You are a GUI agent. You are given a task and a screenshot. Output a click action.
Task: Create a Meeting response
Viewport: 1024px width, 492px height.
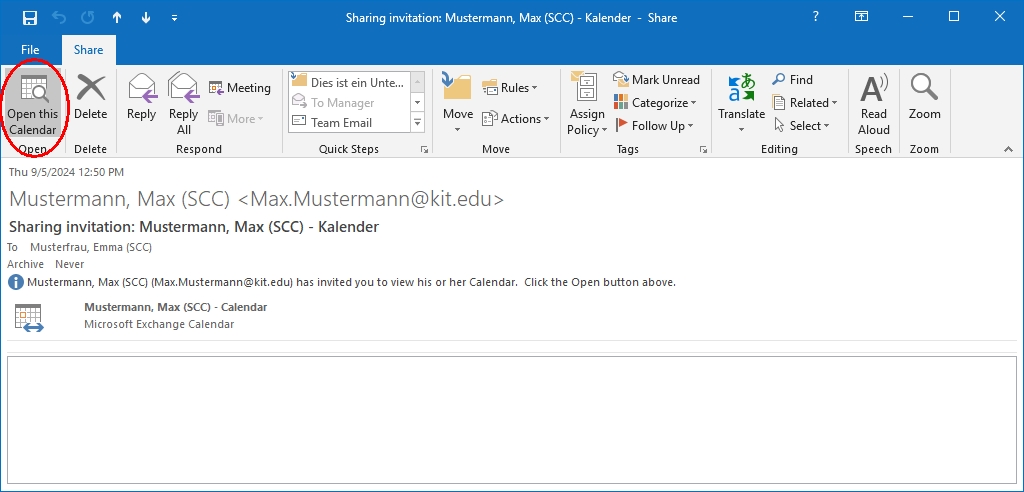(x=239, y=88)
